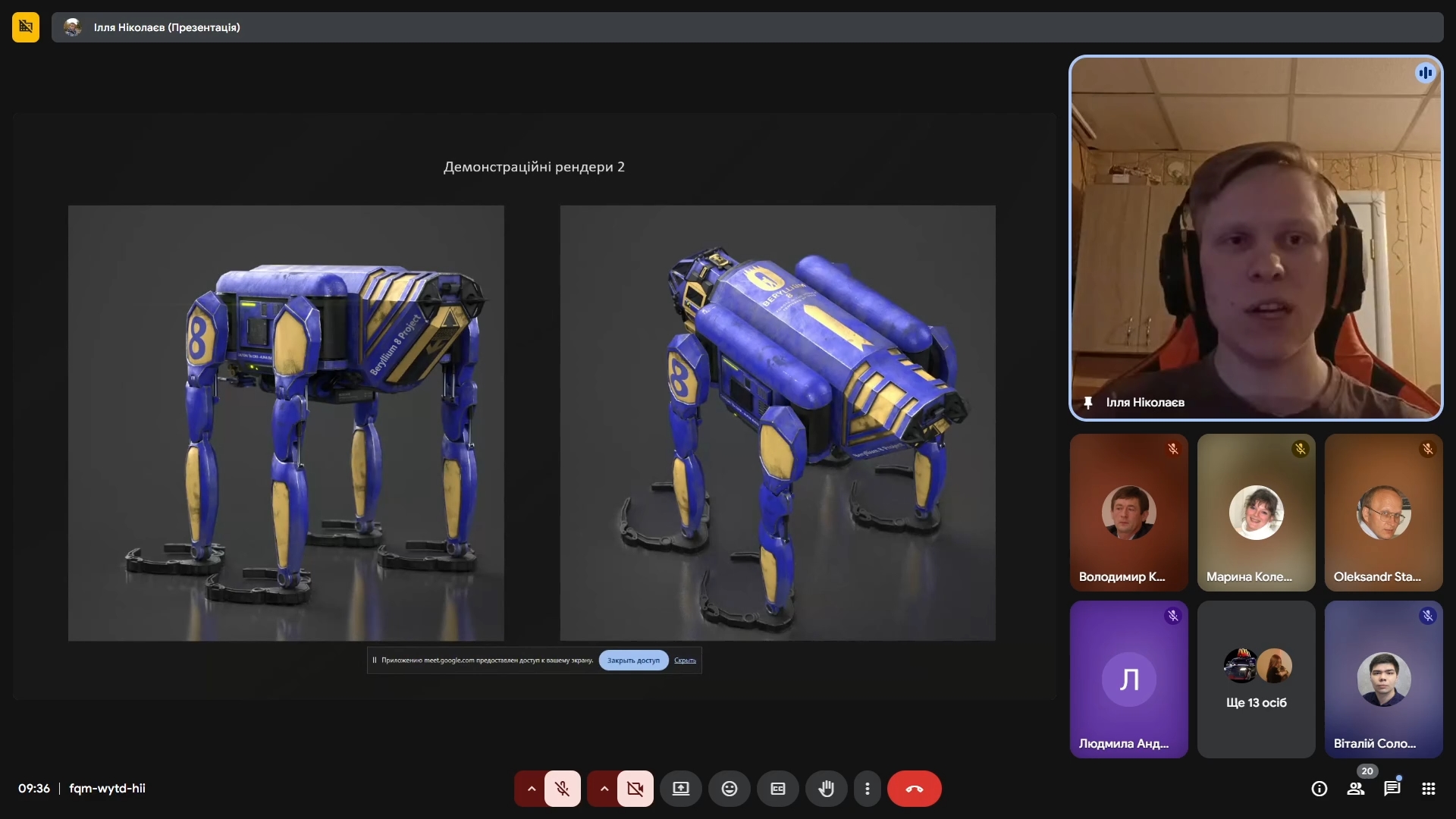Click the pin icon on Ілля Ніколаєв

pyautogui.click(x=1088, y=403)
